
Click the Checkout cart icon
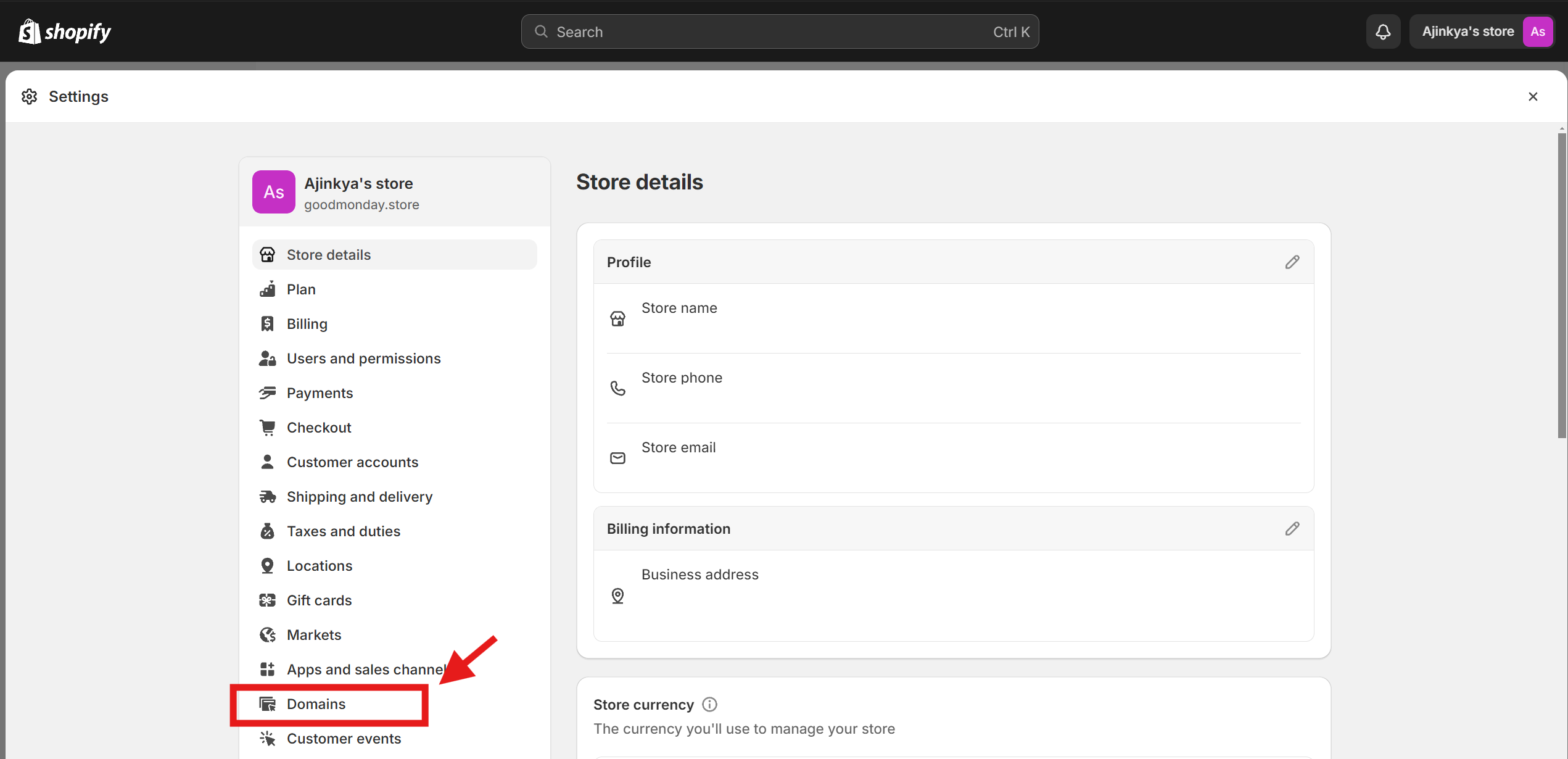[267, 428]
